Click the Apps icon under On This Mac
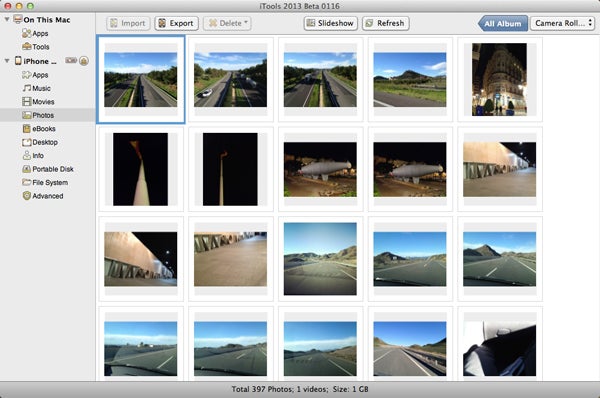The width and height of the screenshot is (600, 398). (x=26, y=34)
